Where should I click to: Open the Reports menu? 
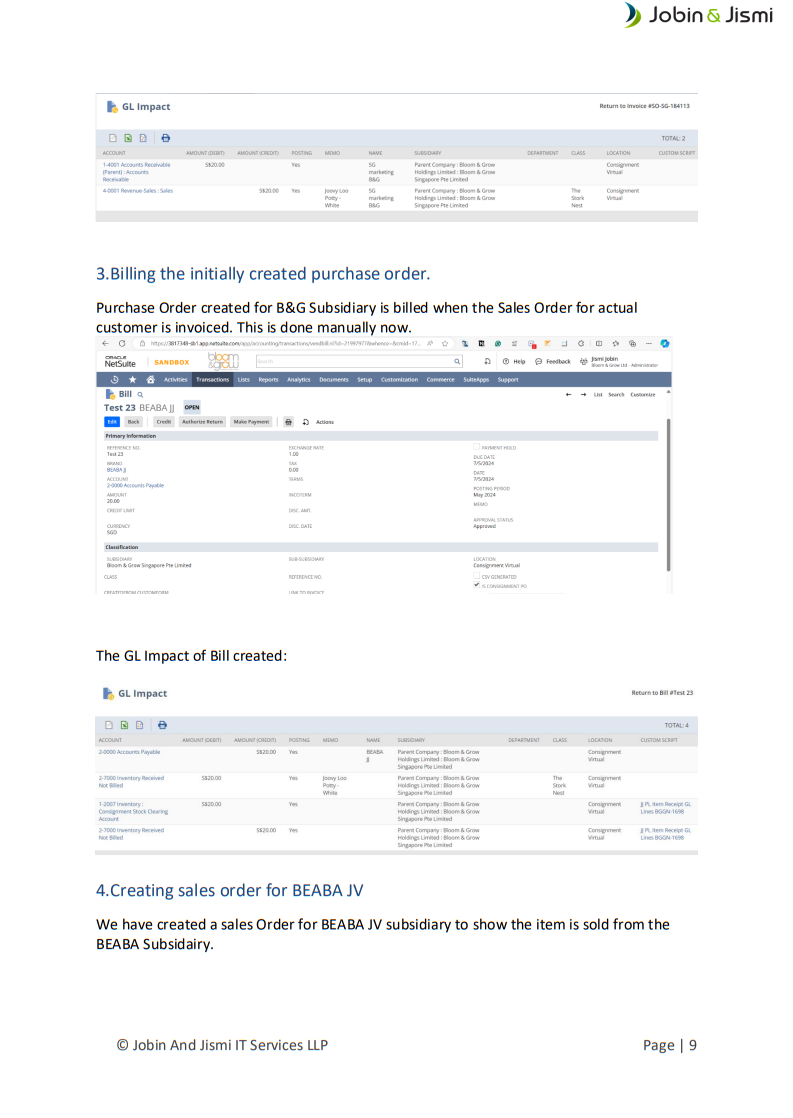(x=269, y=380)
